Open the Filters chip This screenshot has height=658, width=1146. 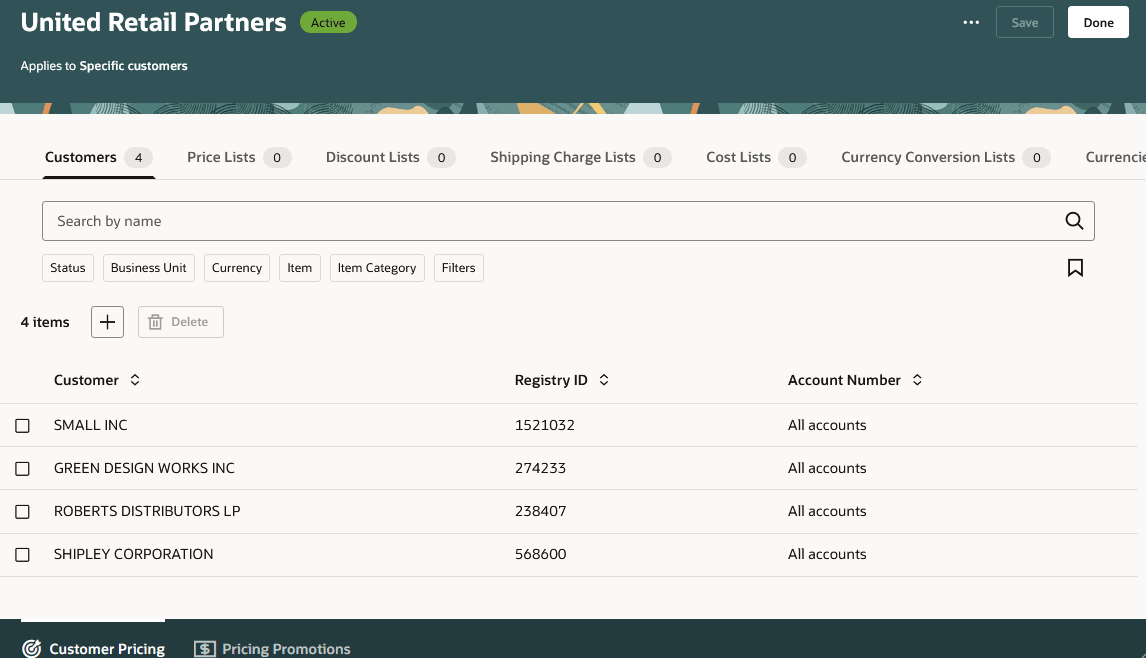pyautogui.click(x=458, y=268)
